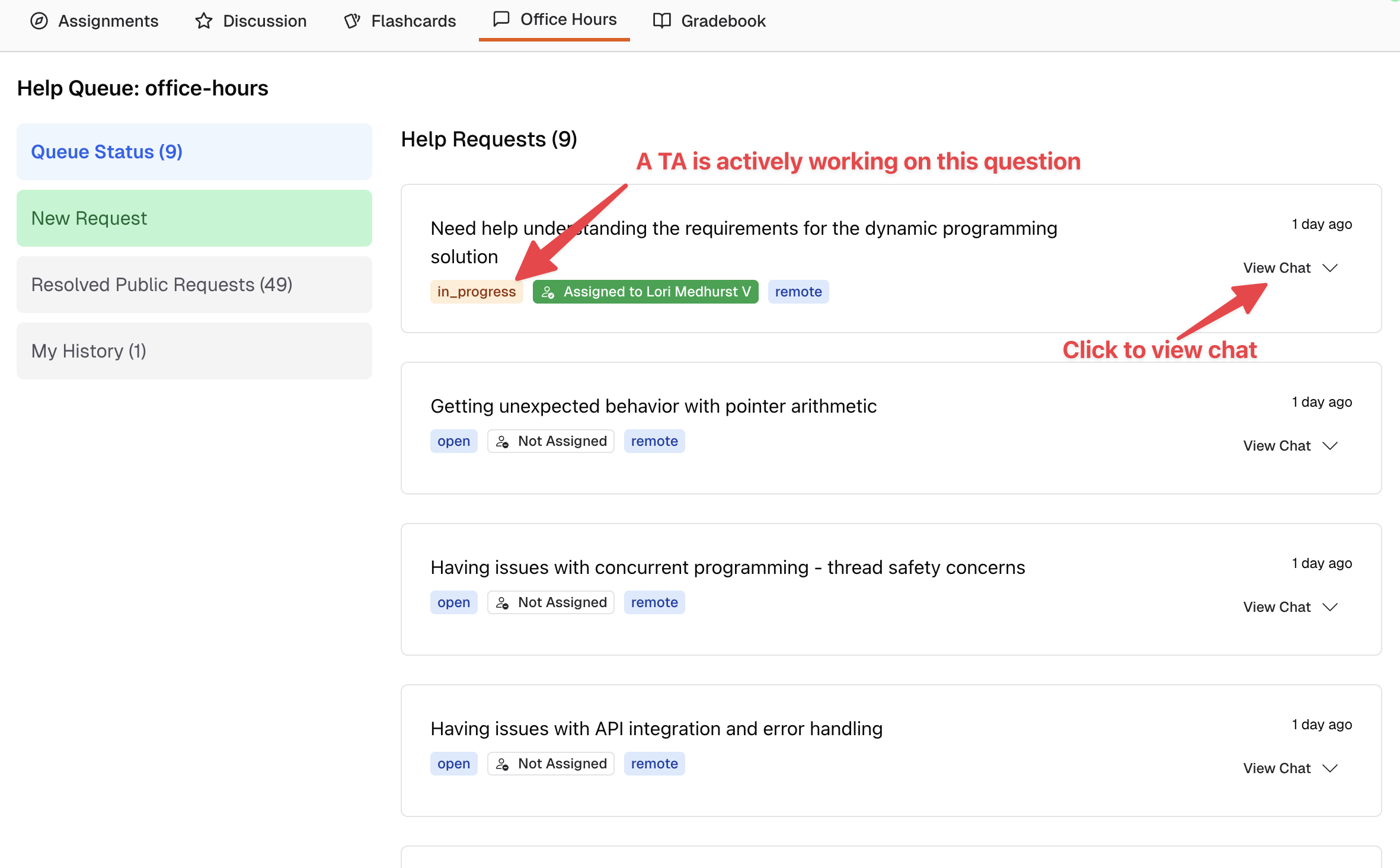
Task: Click the Assignments compass icon
Action: (x=39, y=21)
